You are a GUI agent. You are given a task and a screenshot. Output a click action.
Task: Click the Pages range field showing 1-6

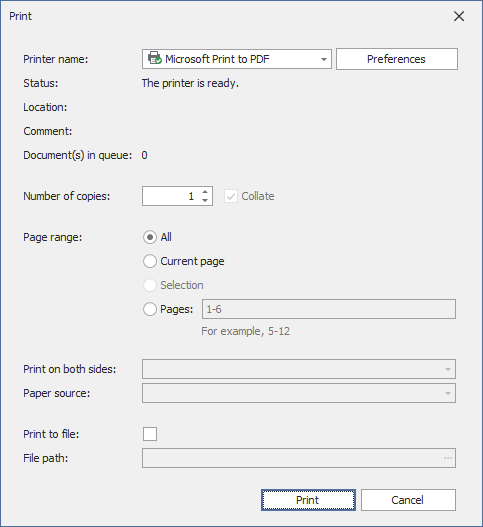[x=329, y=309]
